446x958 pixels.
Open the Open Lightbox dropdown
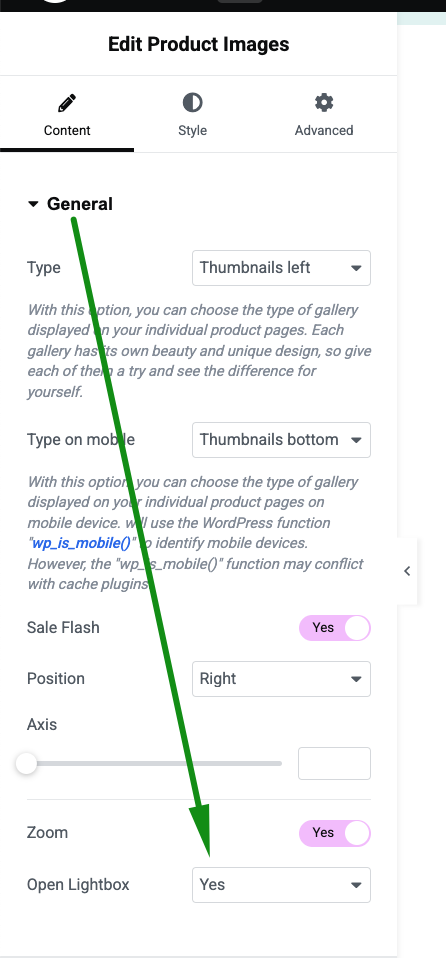pos(281,885)
